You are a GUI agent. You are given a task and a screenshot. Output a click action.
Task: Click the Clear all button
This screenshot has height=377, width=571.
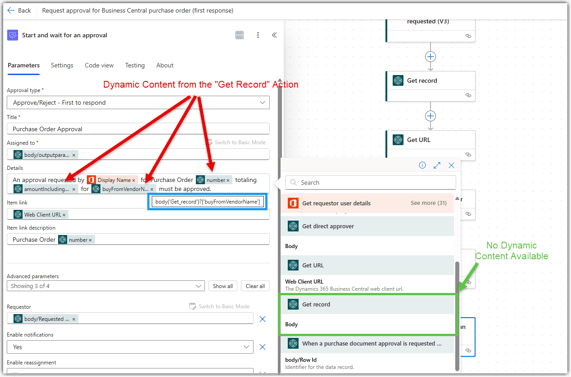255,286
